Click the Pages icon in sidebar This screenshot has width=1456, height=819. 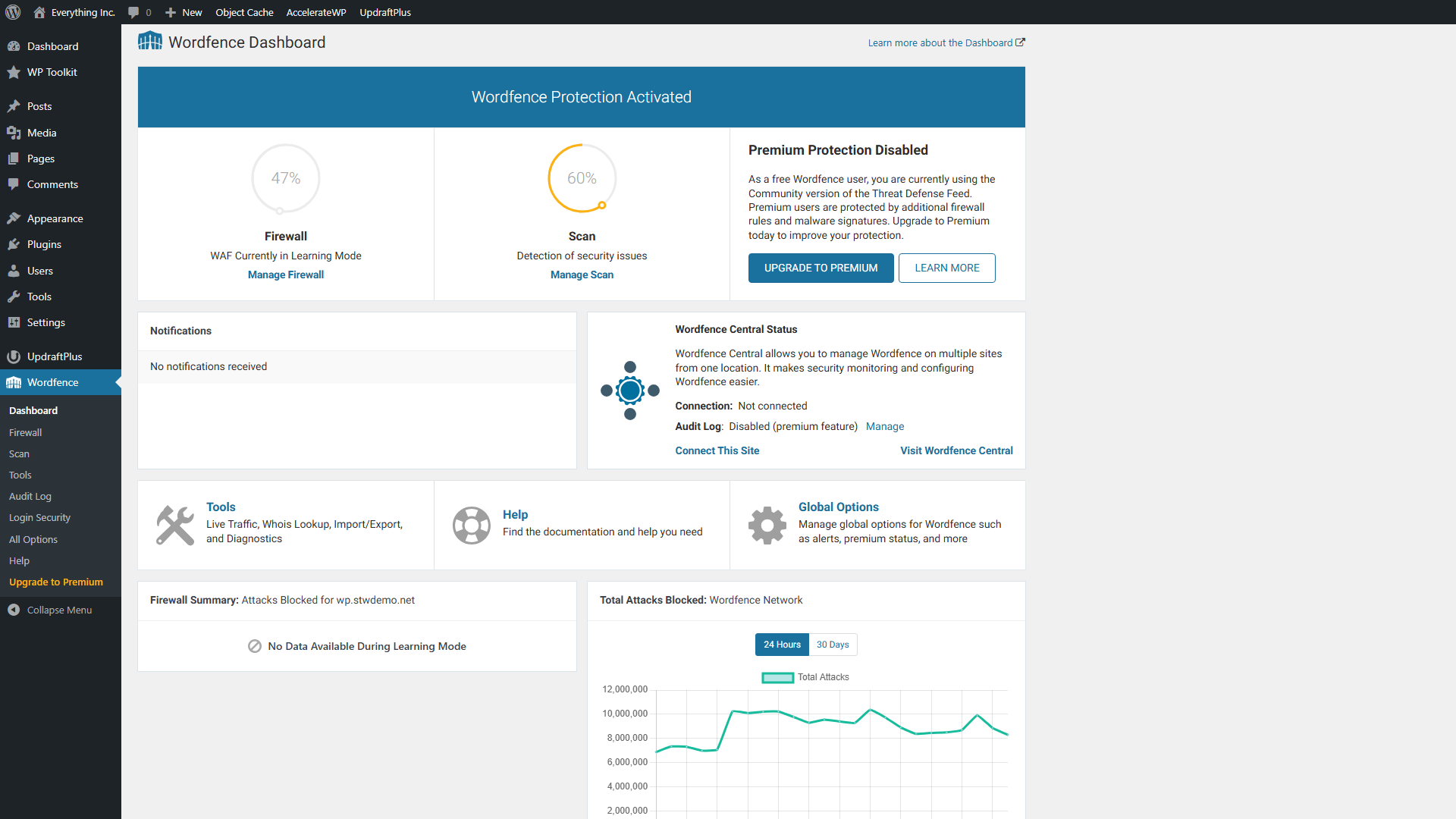click(14, 158)
